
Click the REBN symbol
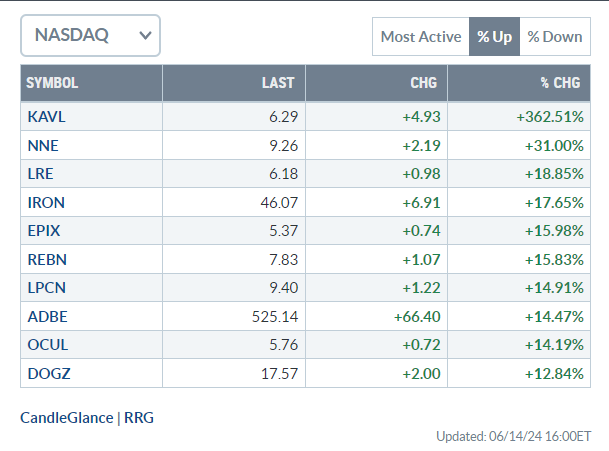click(x=46, y=261)
